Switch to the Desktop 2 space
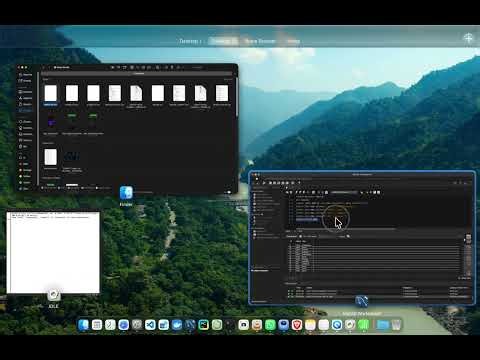 pyautogui.click(x=223, y=41)
